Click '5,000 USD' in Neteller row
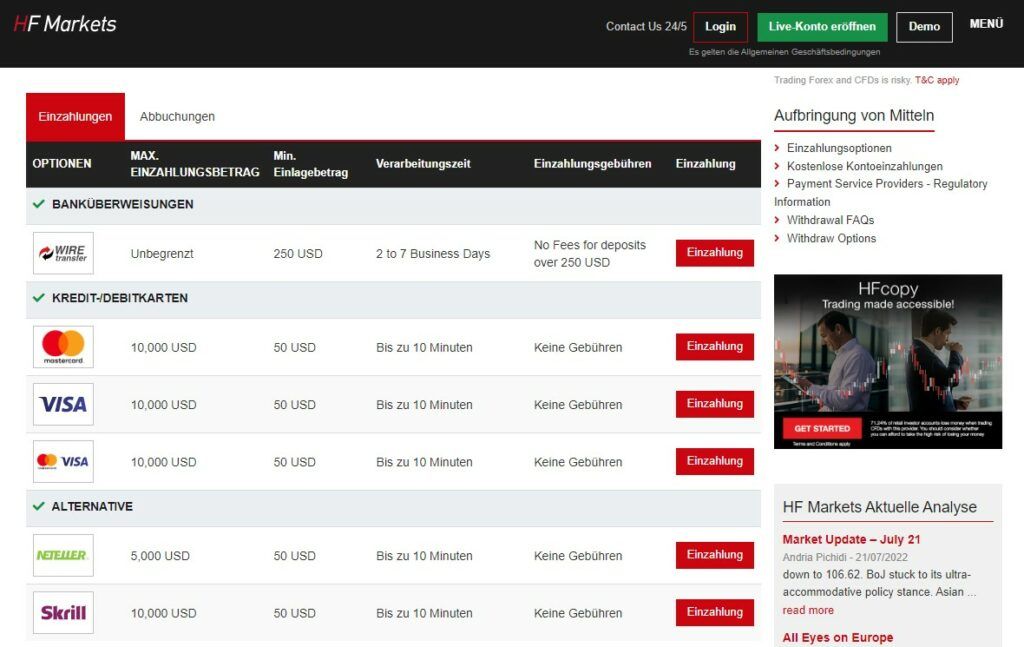Image resolution: width=1024 pixels, height=647 pixels. (x=160, y=556)
